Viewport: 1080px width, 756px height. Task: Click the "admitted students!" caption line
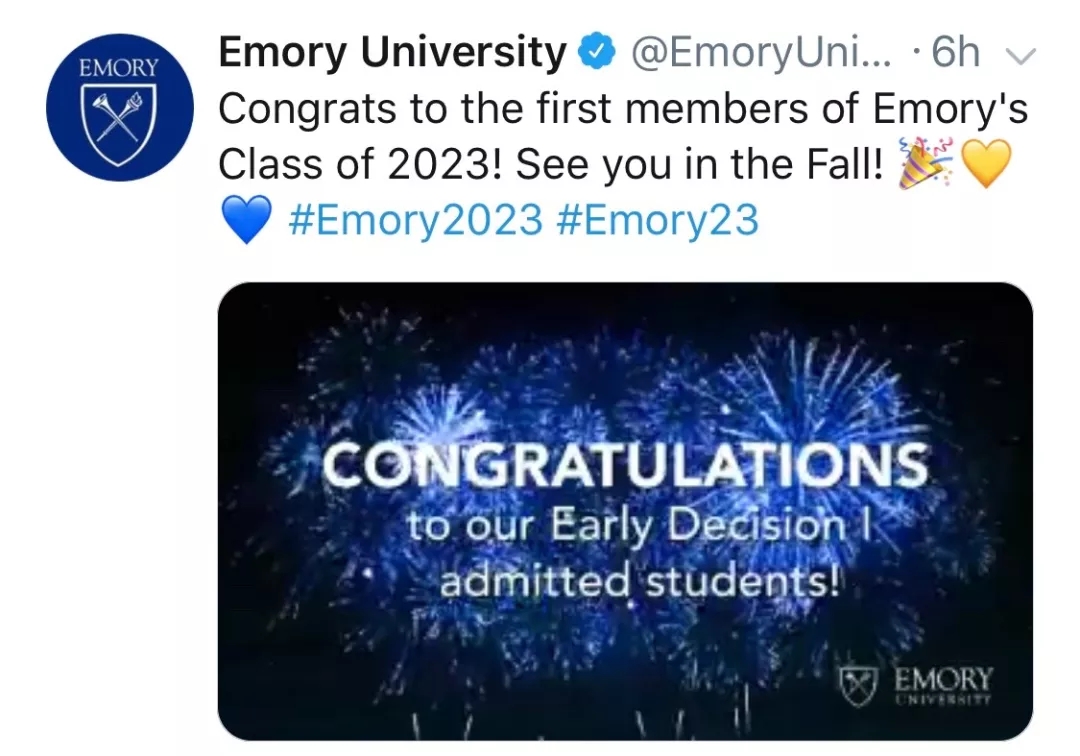point(639,581)
